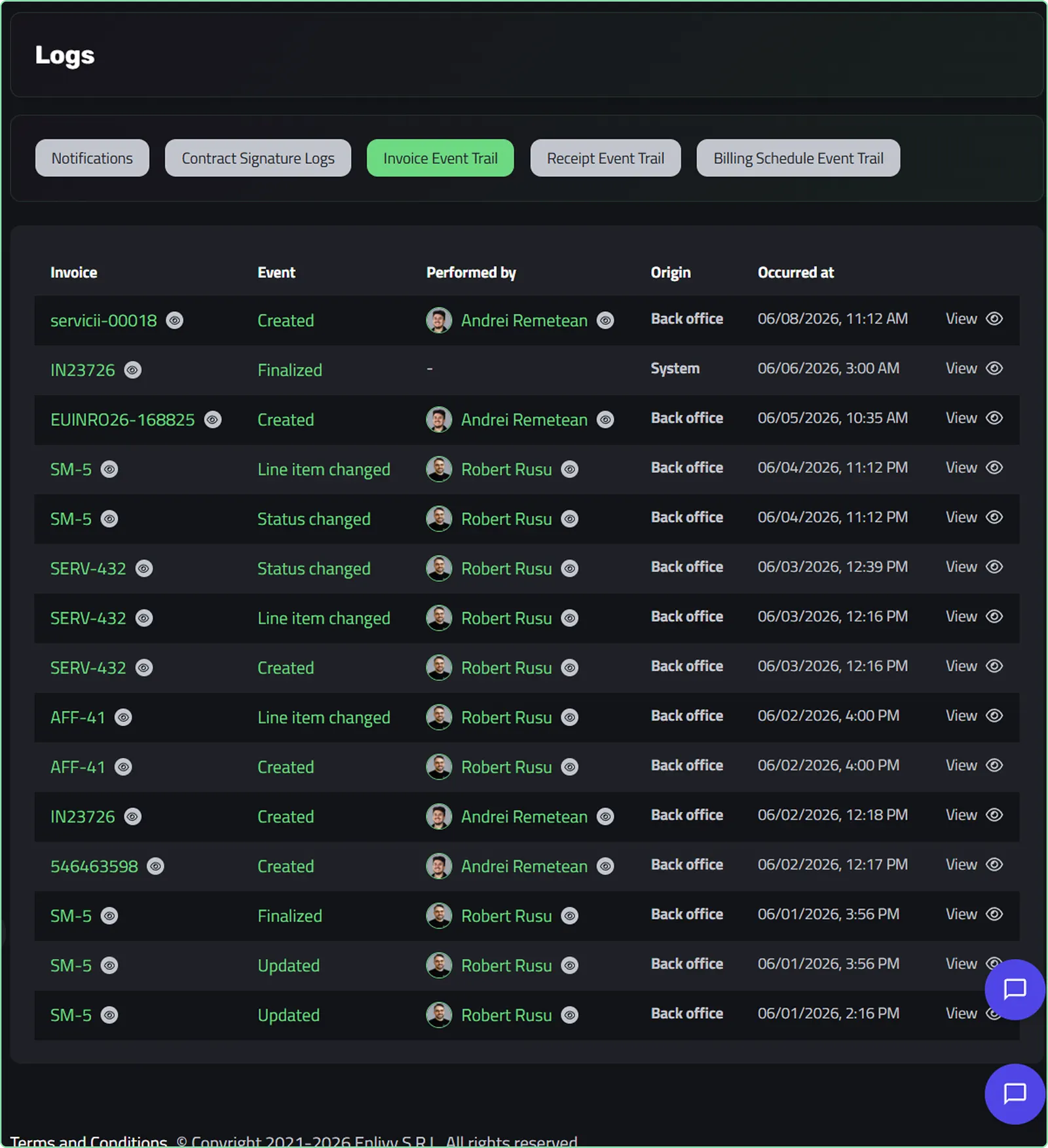Open SERV-432 link in 12:39 PM row
1048x1148 pixels.
(x=88, y=569)
